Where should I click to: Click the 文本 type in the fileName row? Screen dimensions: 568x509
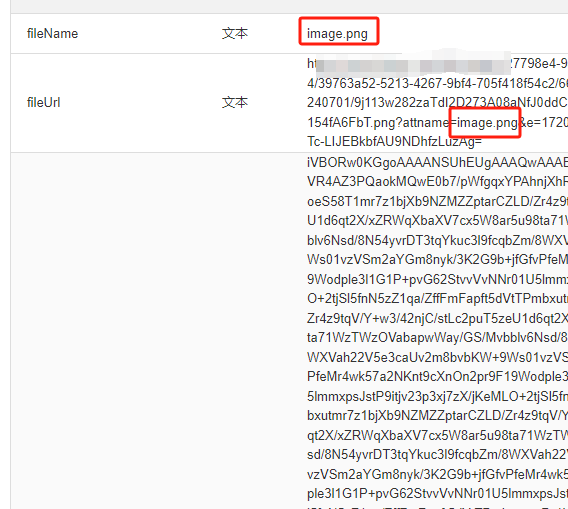point(235,34)
